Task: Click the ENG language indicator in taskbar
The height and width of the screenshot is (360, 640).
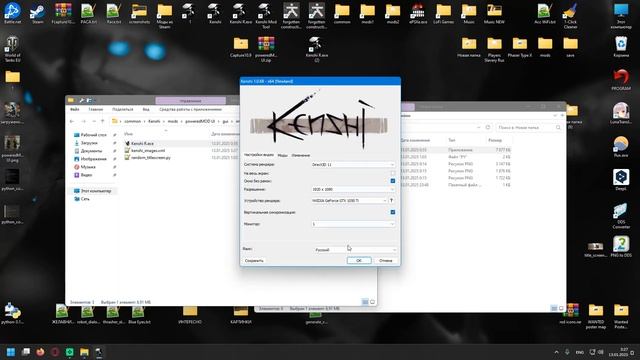Action: [x=580, y=352]
